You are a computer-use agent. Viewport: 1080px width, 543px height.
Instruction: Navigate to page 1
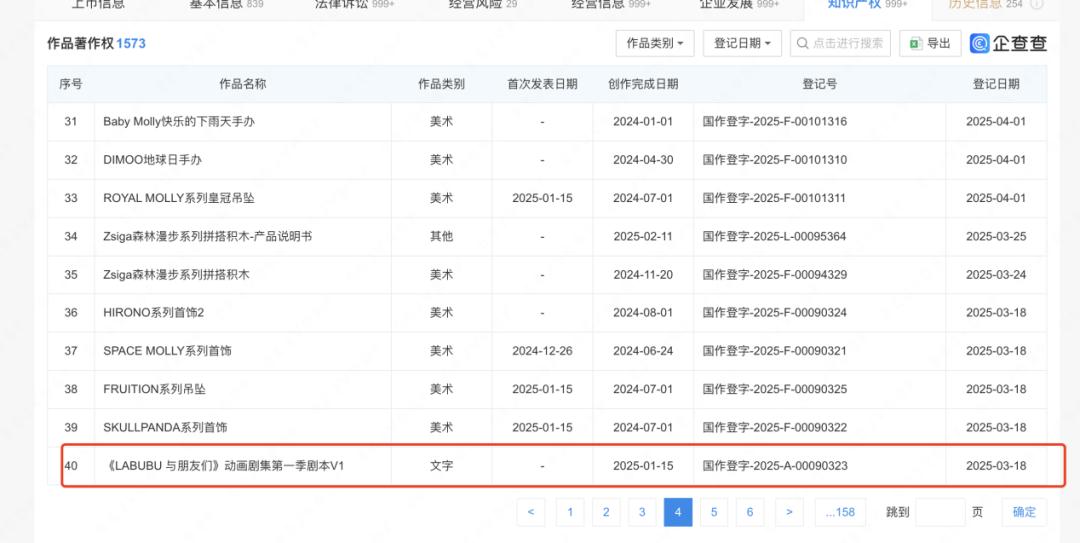[569, 512]
